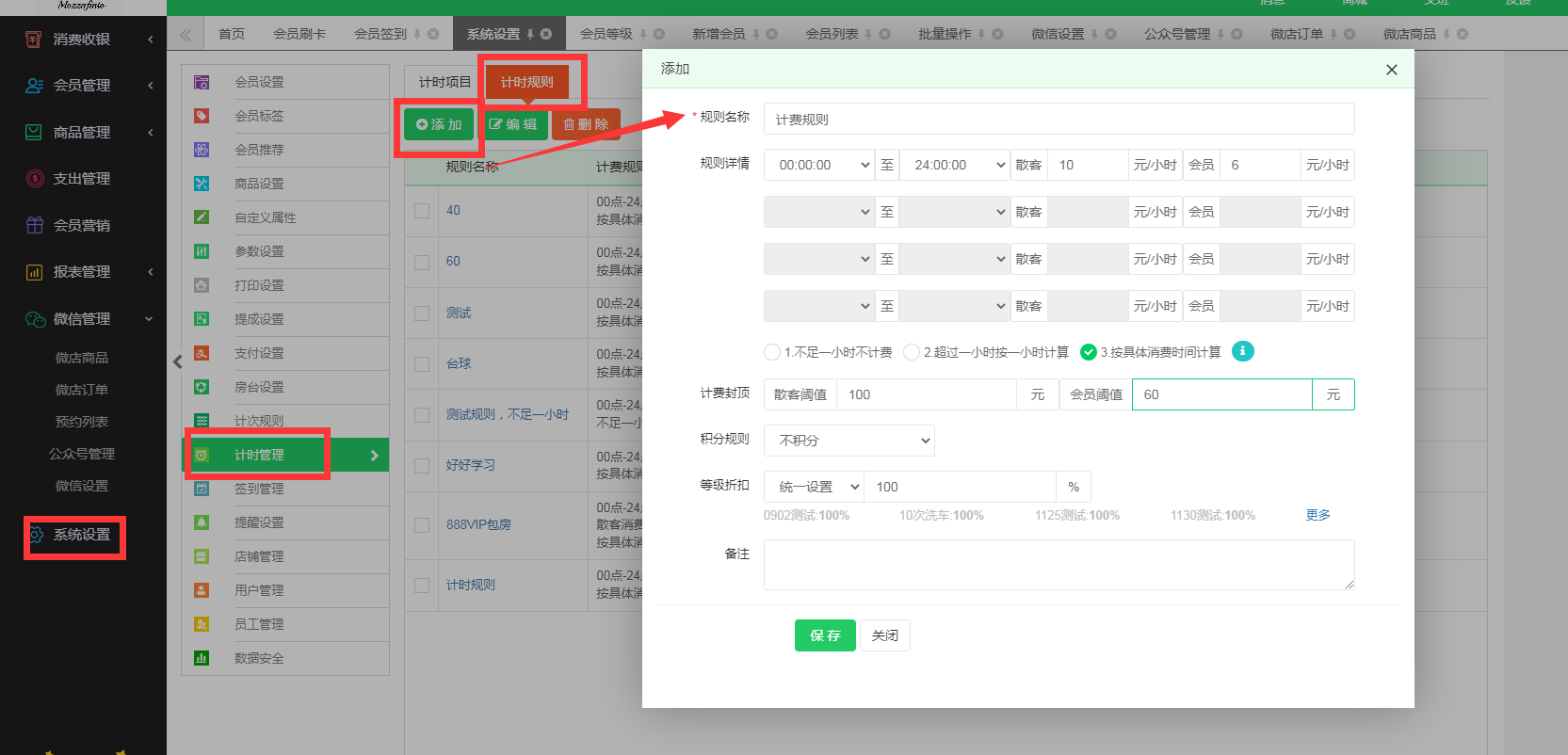Open the start time dropdown showing 00:00:00
Image resolution: width=1568 pixels, height=755 pixels.
tap(819, 165)
